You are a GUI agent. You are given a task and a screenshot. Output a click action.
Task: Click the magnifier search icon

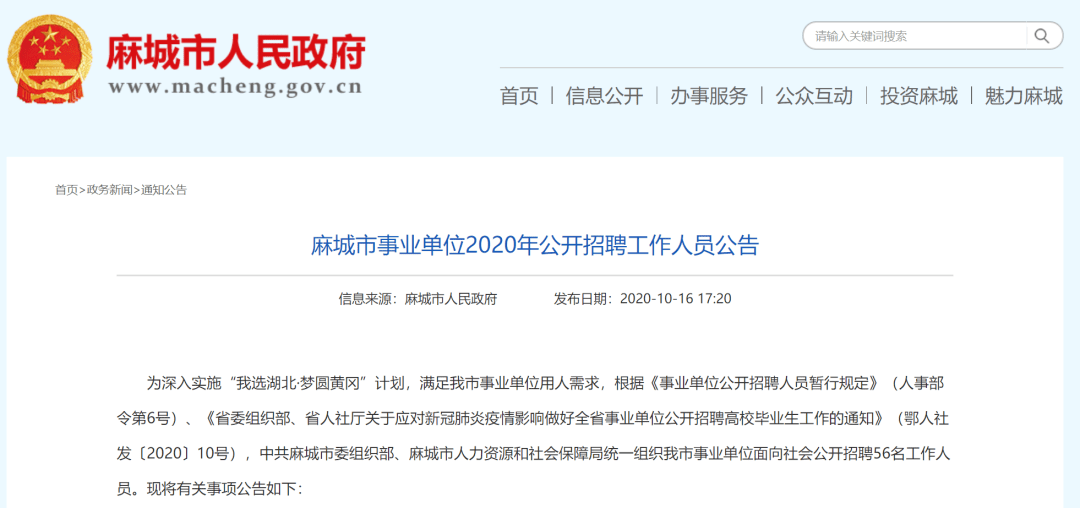point(1041,35)
